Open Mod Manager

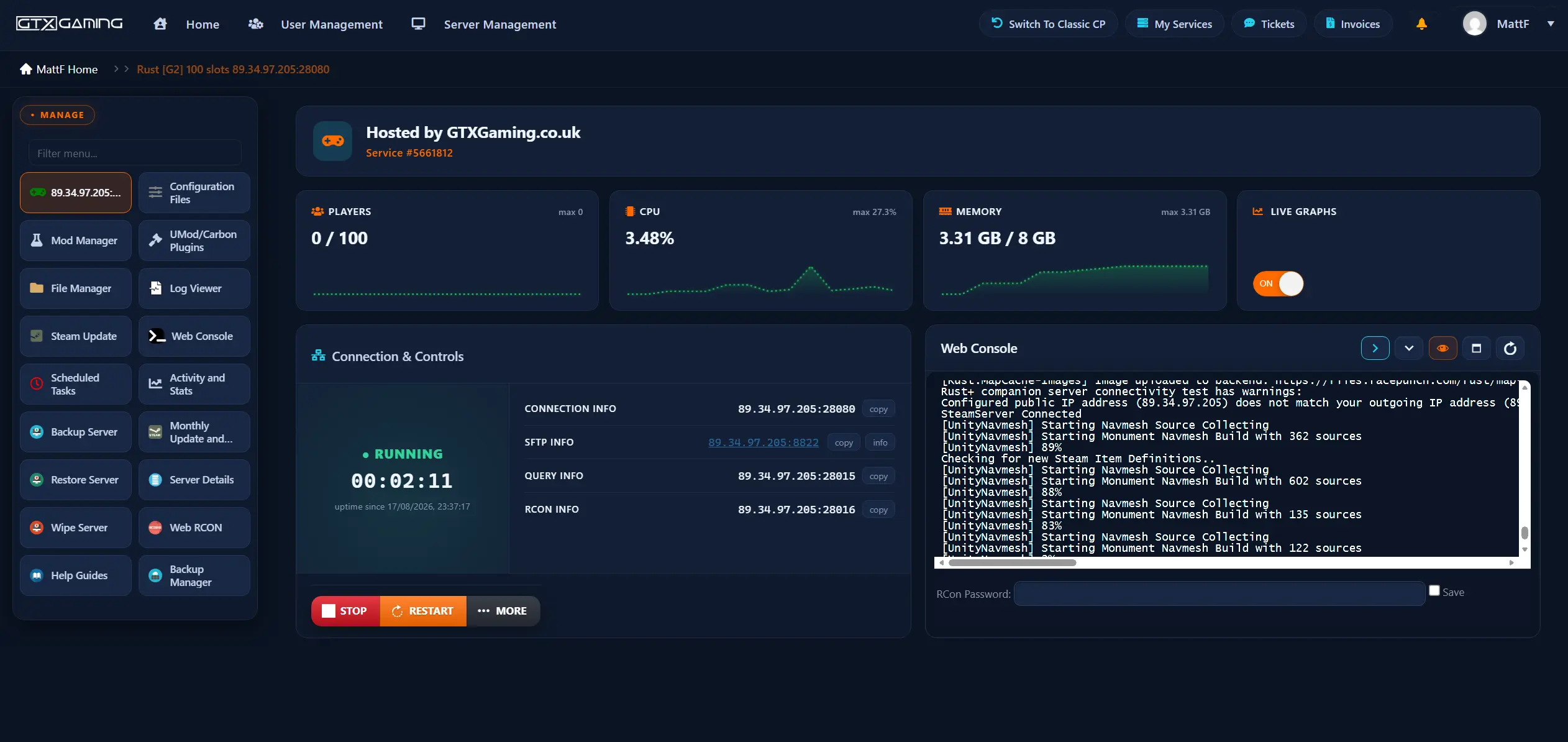coord(76,240)
